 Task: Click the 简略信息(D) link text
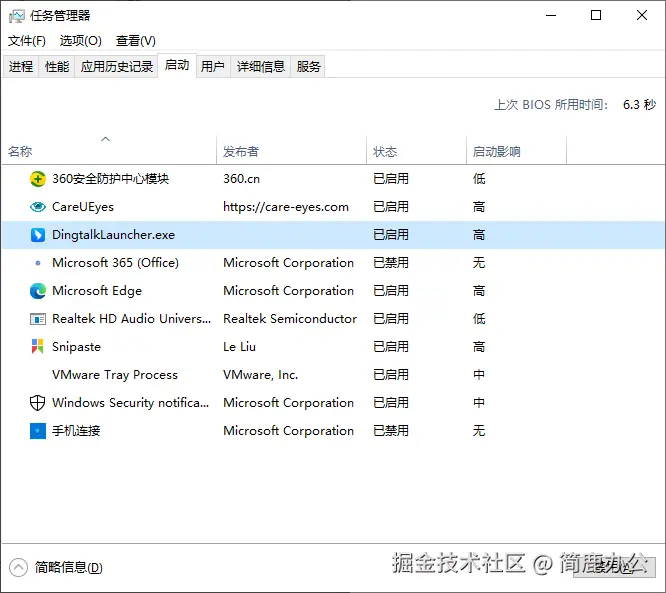coord(69,568)
